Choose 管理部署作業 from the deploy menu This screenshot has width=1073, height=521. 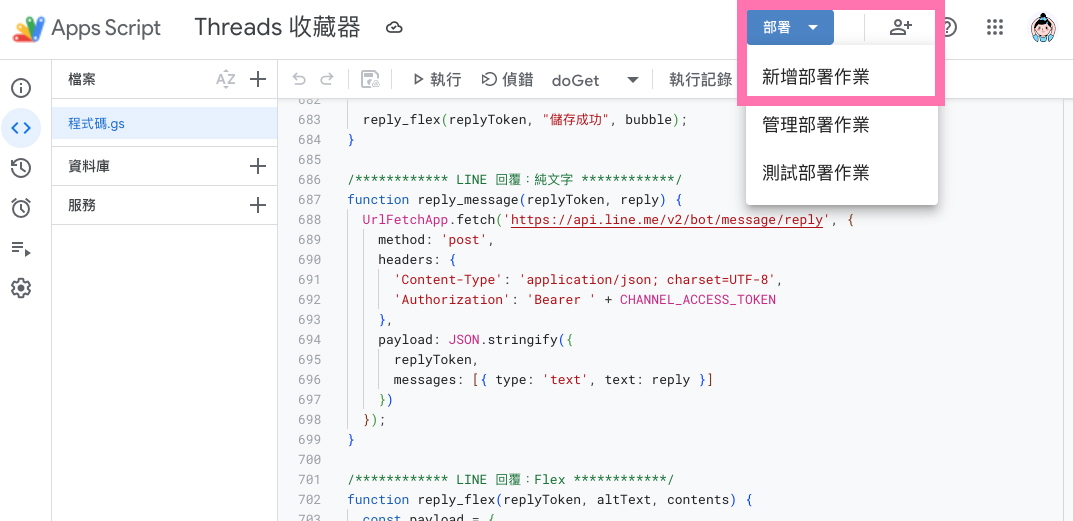click(x=815, y=125)
